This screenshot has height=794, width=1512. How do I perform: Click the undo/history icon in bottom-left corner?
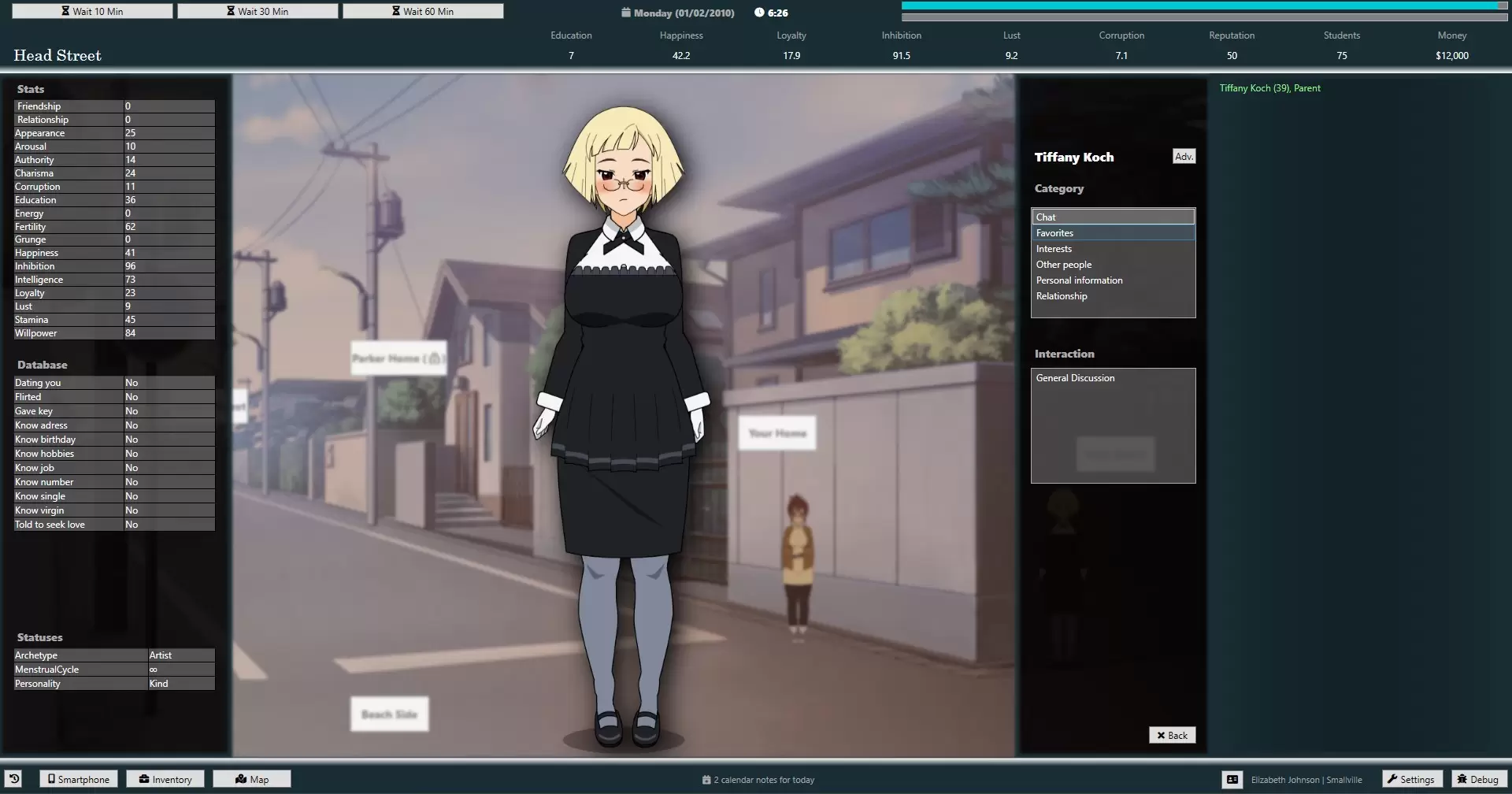(14, 779)
